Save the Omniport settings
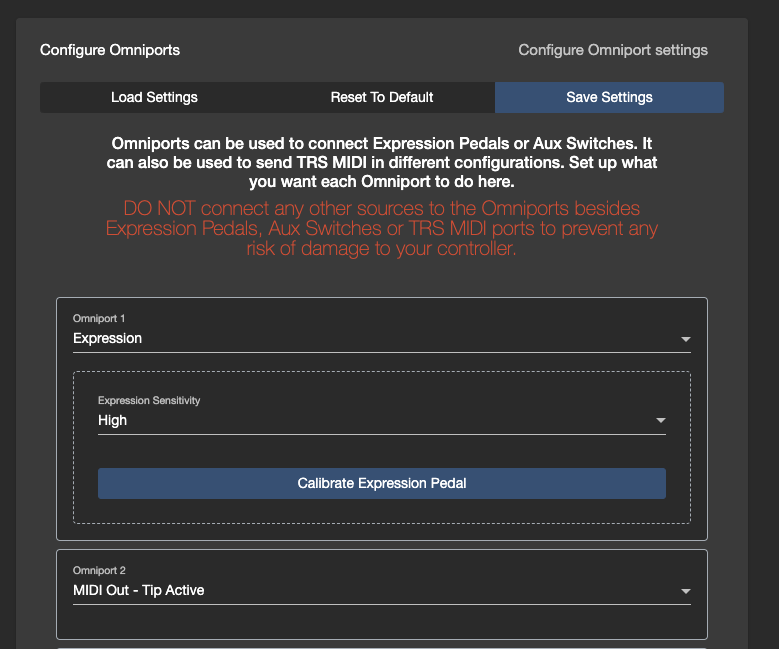Viewport: 779px width, 649px height. [x=609, y=97]
